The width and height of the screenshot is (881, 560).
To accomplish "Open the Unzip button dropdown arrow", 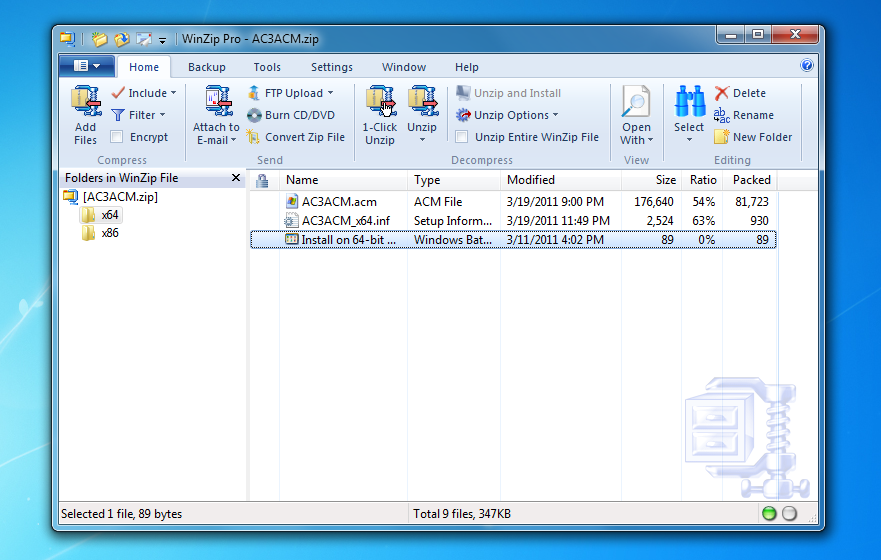I will tap(422, 140).
